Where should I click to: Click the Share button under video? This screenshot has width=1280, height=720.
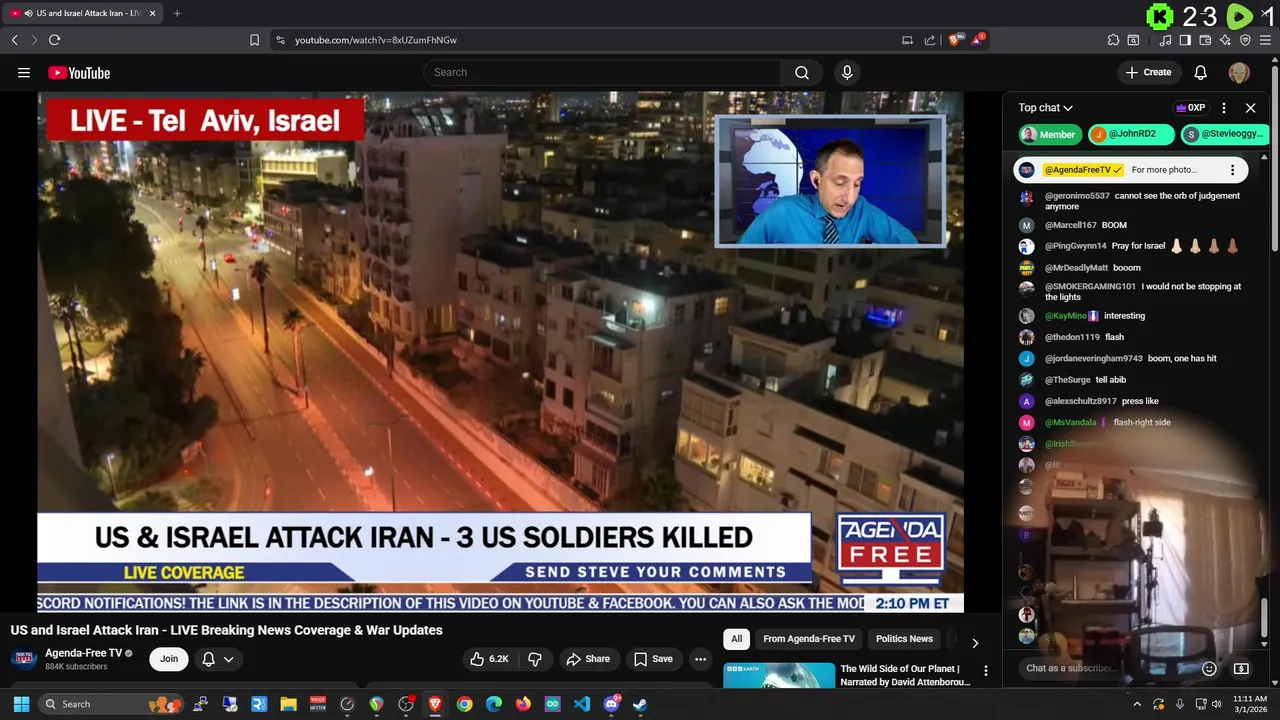click(588, 659)
